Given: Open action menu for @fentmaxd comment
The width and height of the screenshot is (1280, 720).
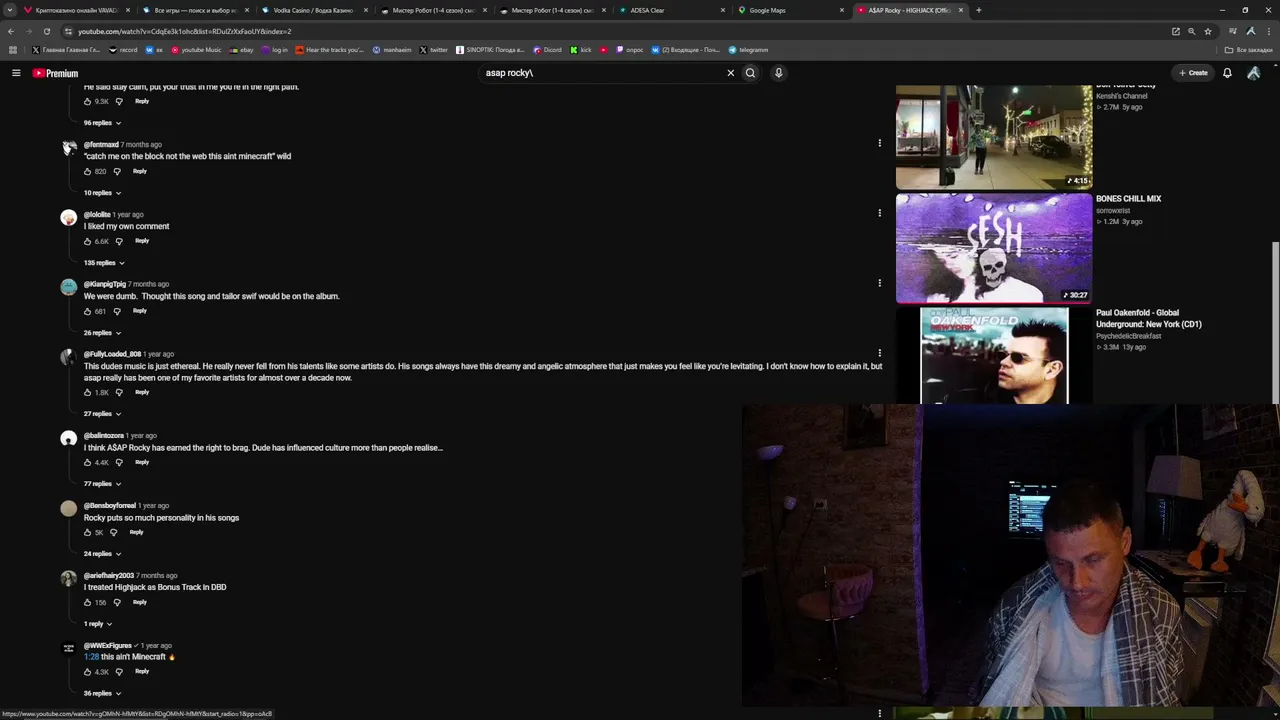Looking at the screenshot, I should [x=880, y=143].
